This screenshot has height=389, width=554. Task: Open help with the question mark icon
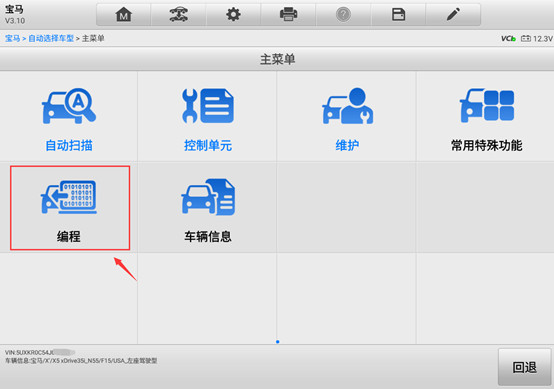(343, 15)
